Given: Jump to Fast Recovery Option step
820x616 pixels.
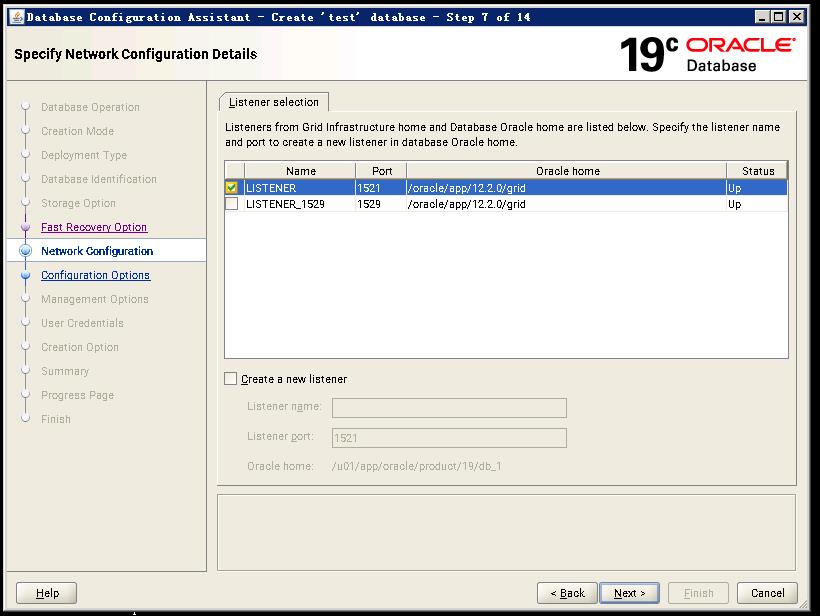Looking at the screenshot, I should [94, 227].
